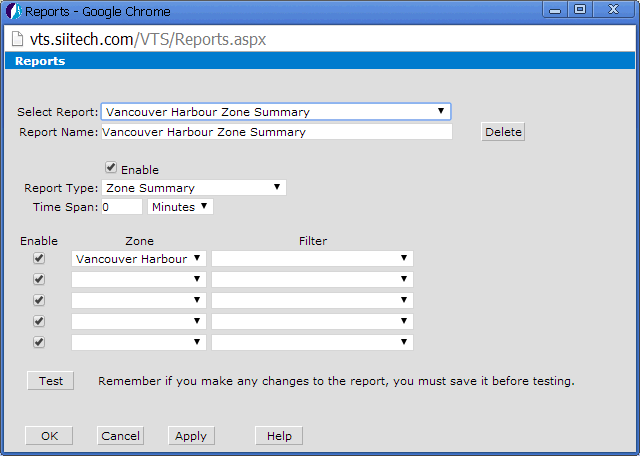
Task: Click the Report Name text field
Action: click(x=276, y=132)
